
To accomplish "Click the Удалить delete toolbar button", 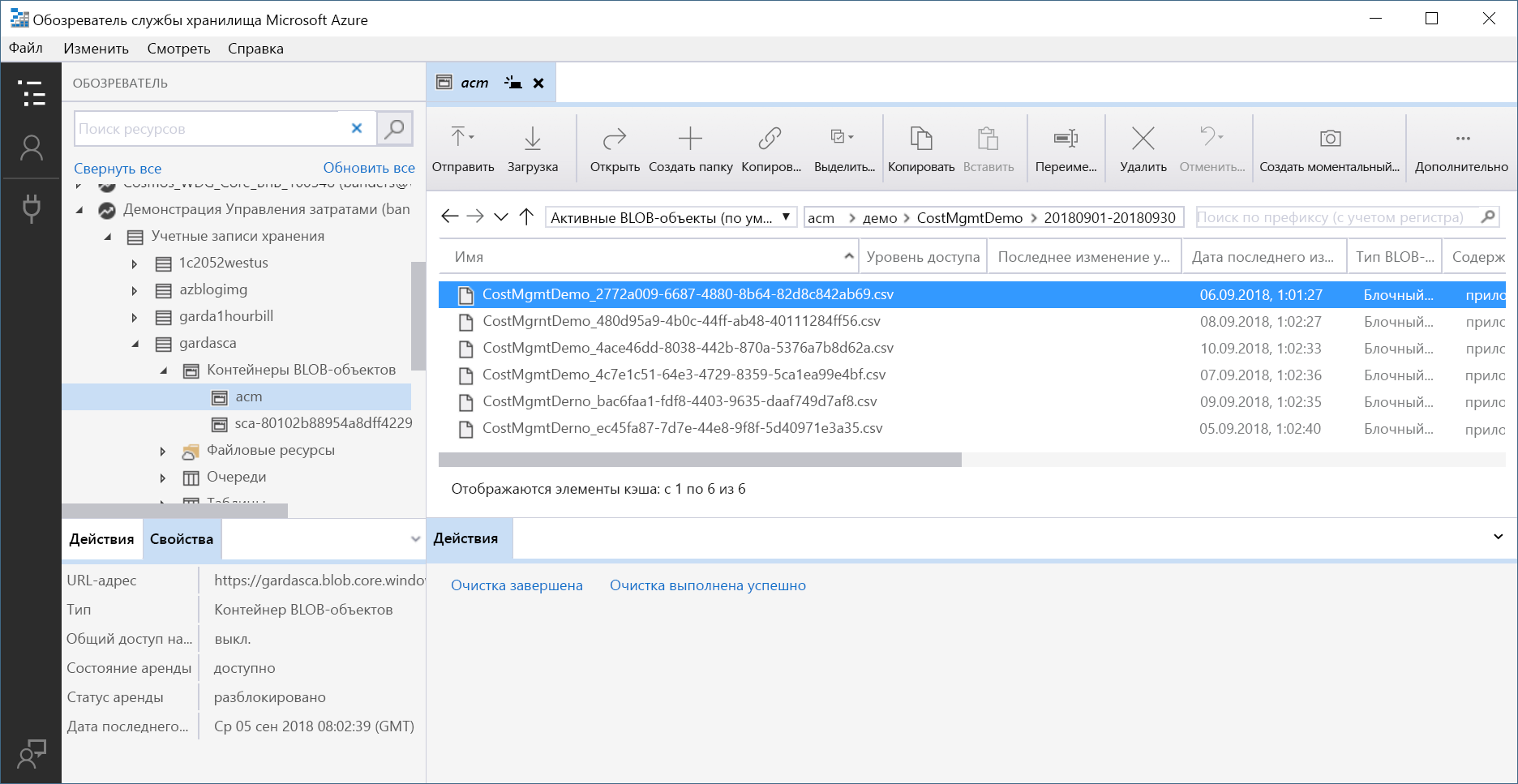I will pyautogui.click(x=1143, y=148).
